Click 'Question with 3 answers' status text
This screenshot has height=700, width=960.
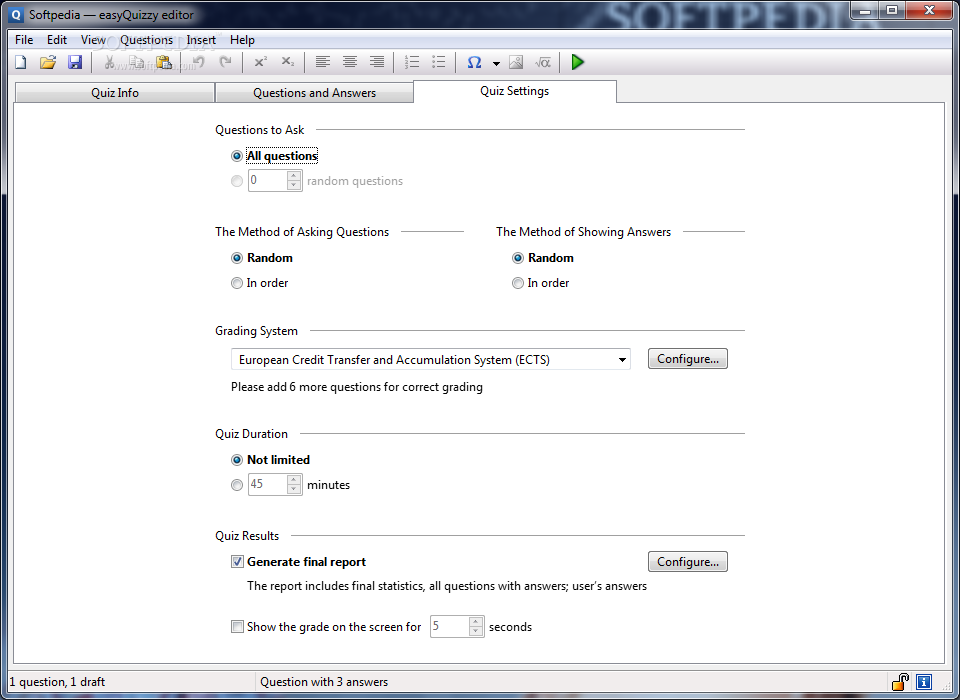324,682
